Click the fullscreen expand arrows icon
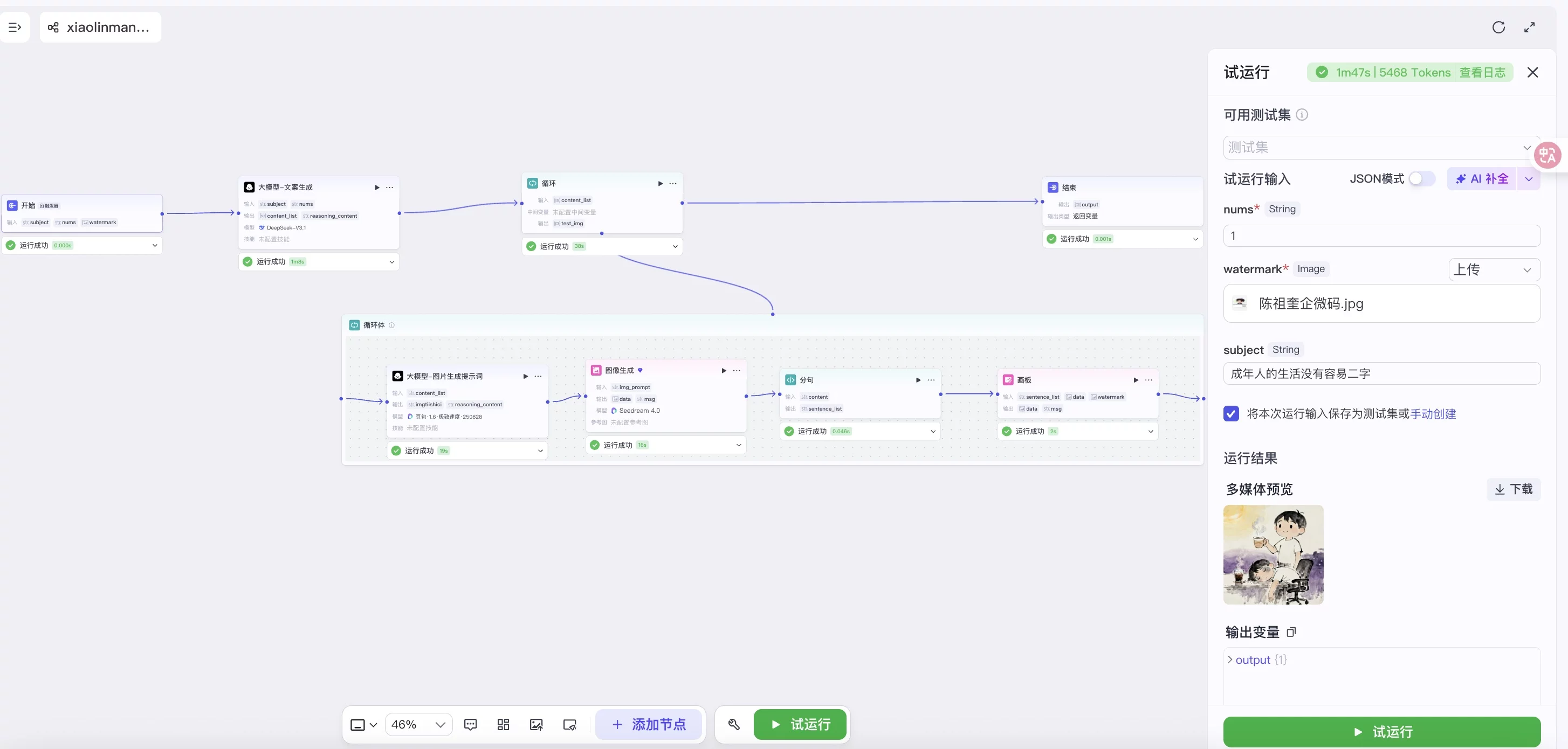Screen dimensions: 1568x749 [x=1530, y=27]
